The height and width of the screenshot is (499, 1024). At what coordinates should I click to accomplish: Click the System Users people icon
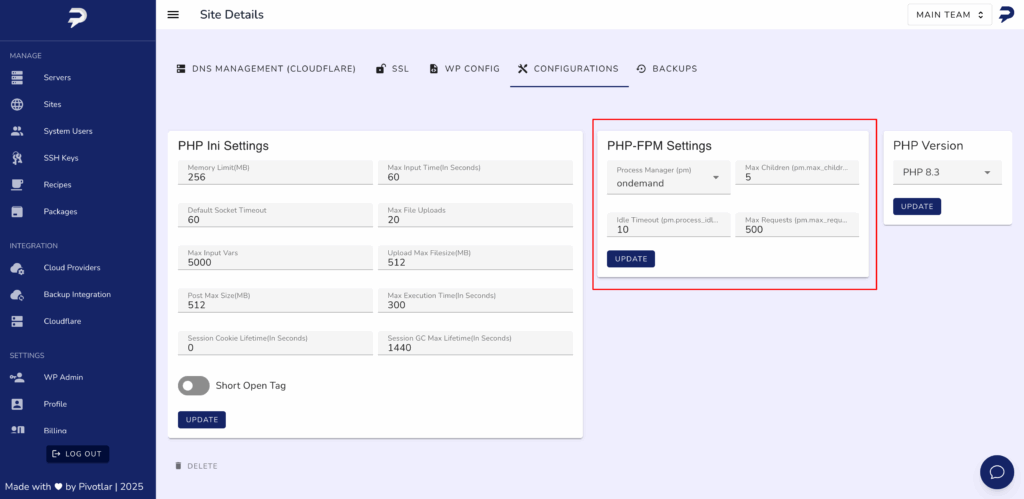pyautogui.click(x=17, y=131)
